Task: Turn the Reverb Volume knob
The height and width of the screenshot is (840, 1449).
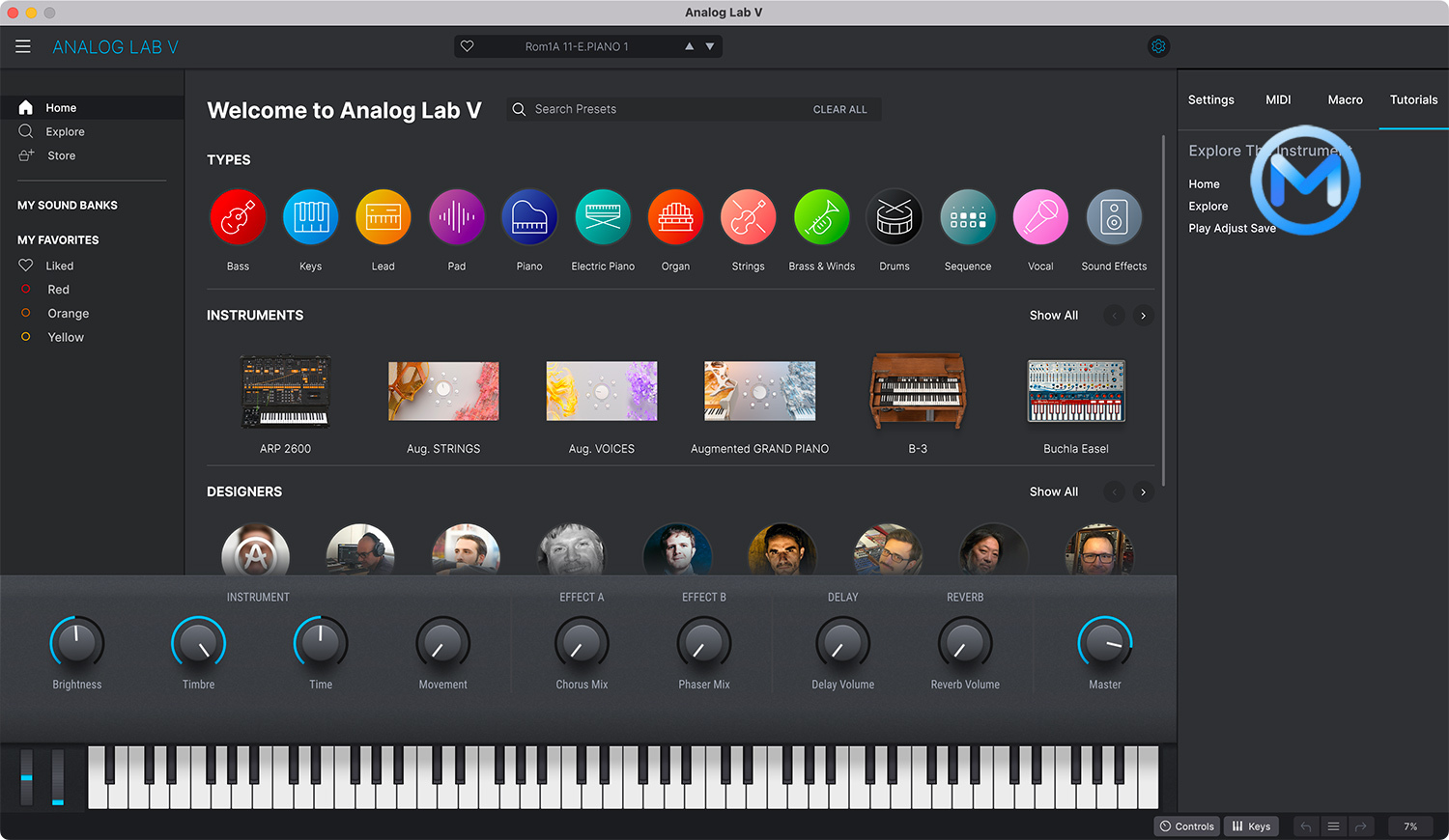Action: click(x=964, y=642)
